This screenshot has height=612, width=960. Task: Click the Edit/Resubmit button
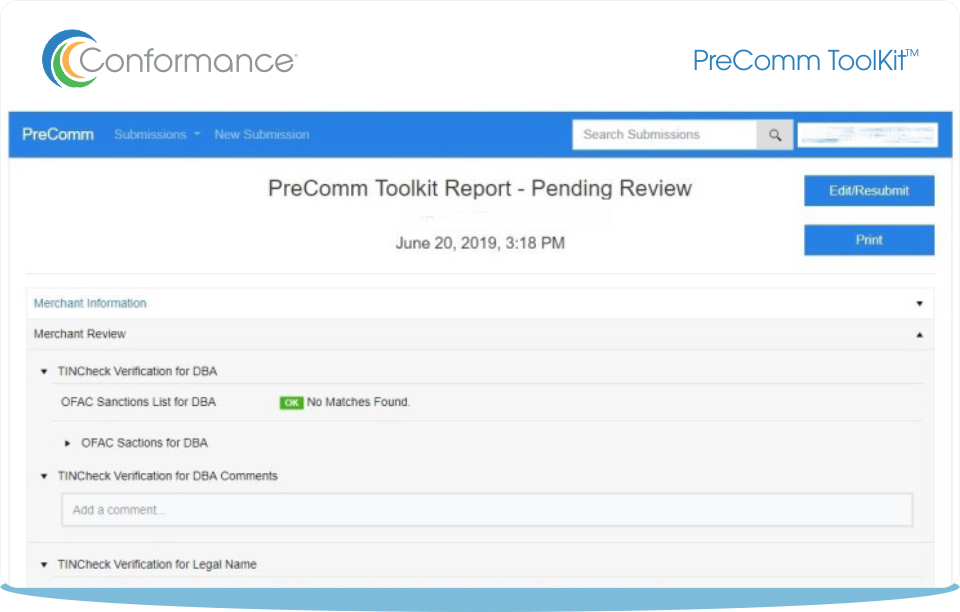click(869, 191)
